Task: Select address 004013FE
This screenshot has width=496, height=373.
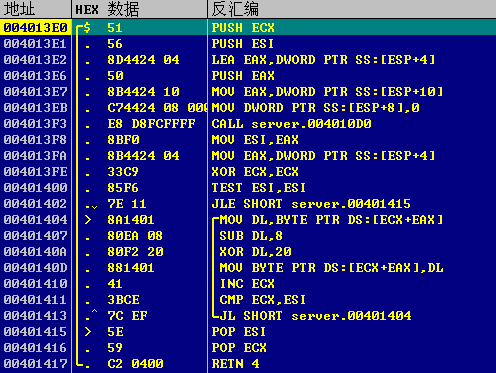Action: pyautogui.click(x=35, y=172)
